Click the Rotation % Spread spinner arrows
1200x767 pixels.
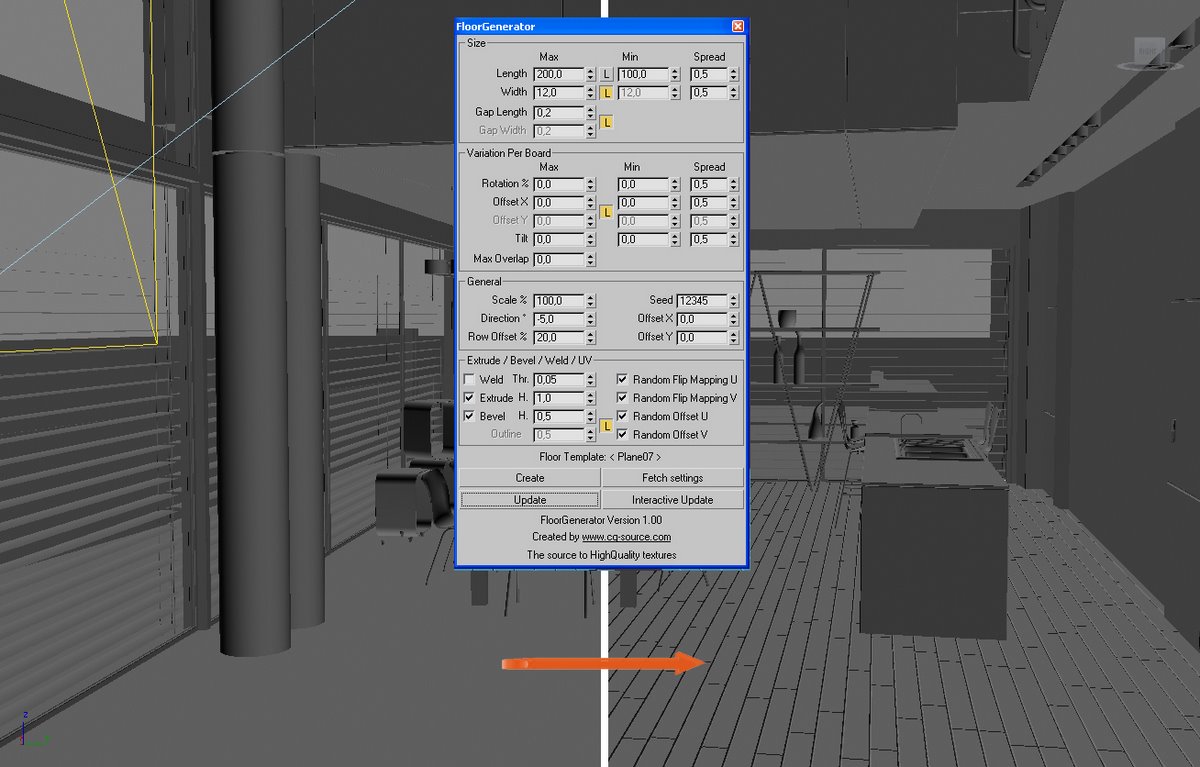pos(734,184)
